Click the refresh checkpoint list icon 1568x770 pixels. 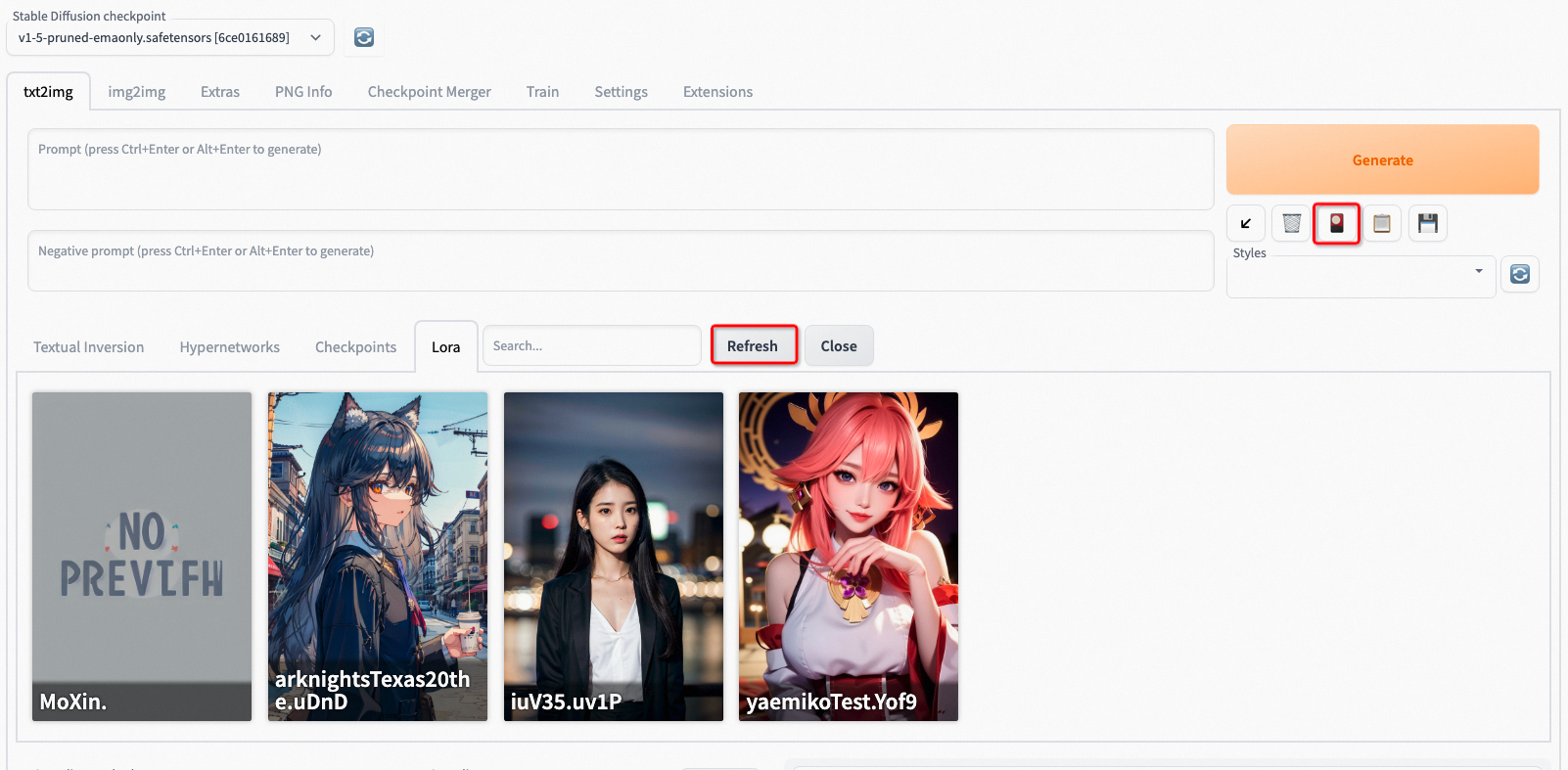tap(364, 37)
